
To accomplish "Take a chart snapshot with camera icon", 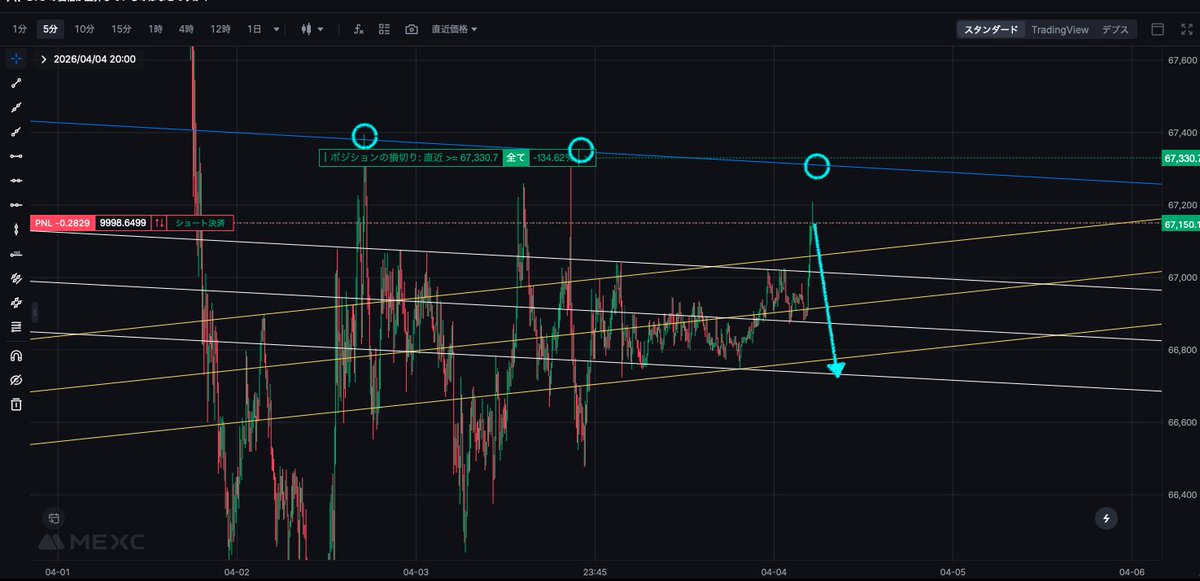I will 411,29.
